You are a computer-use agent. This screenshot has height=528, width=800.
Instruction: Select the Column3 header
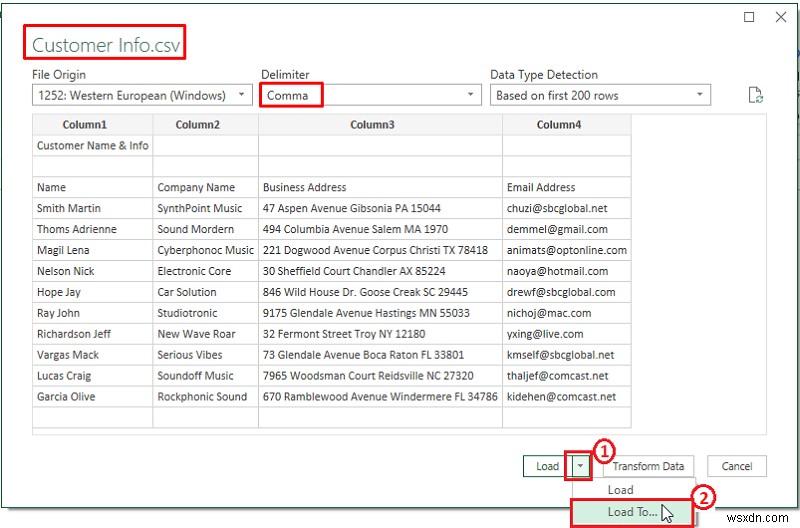tap(381, 124)
